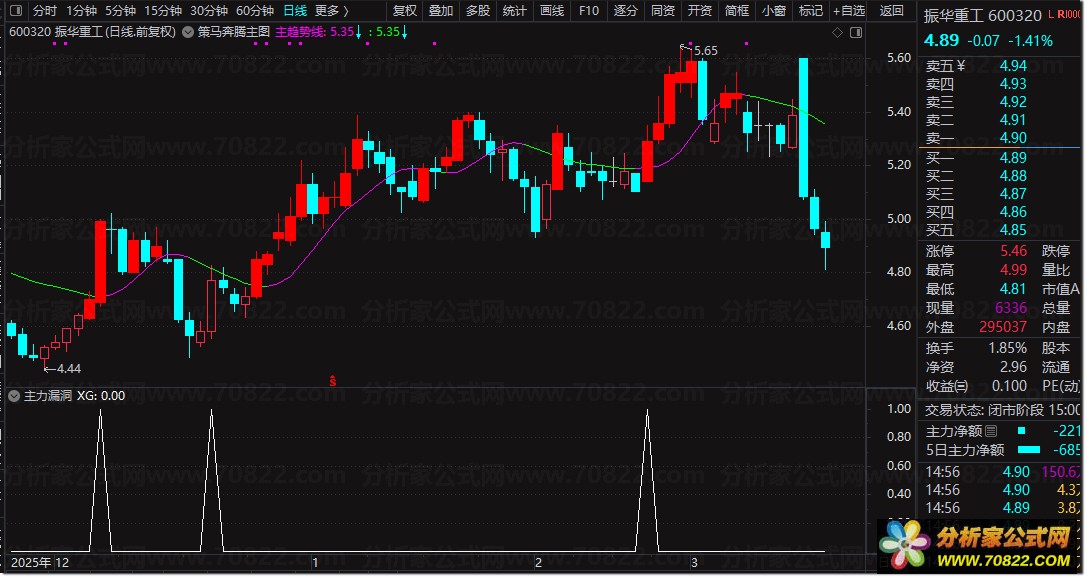The height and width of the screenshot is (577, 1087).
Task: Click the 最低 value 4.81
Action: [1013, 288]
